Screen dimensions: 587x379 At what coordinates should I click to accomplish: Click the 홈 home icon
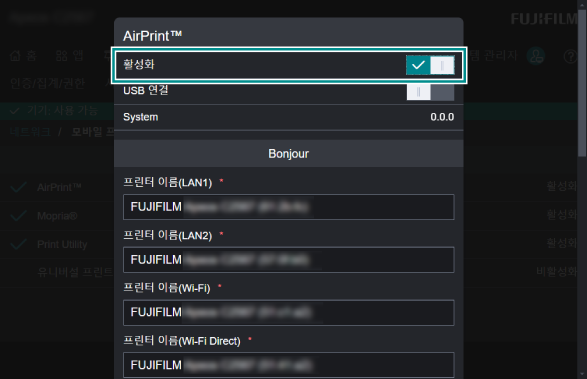(15, 56)
